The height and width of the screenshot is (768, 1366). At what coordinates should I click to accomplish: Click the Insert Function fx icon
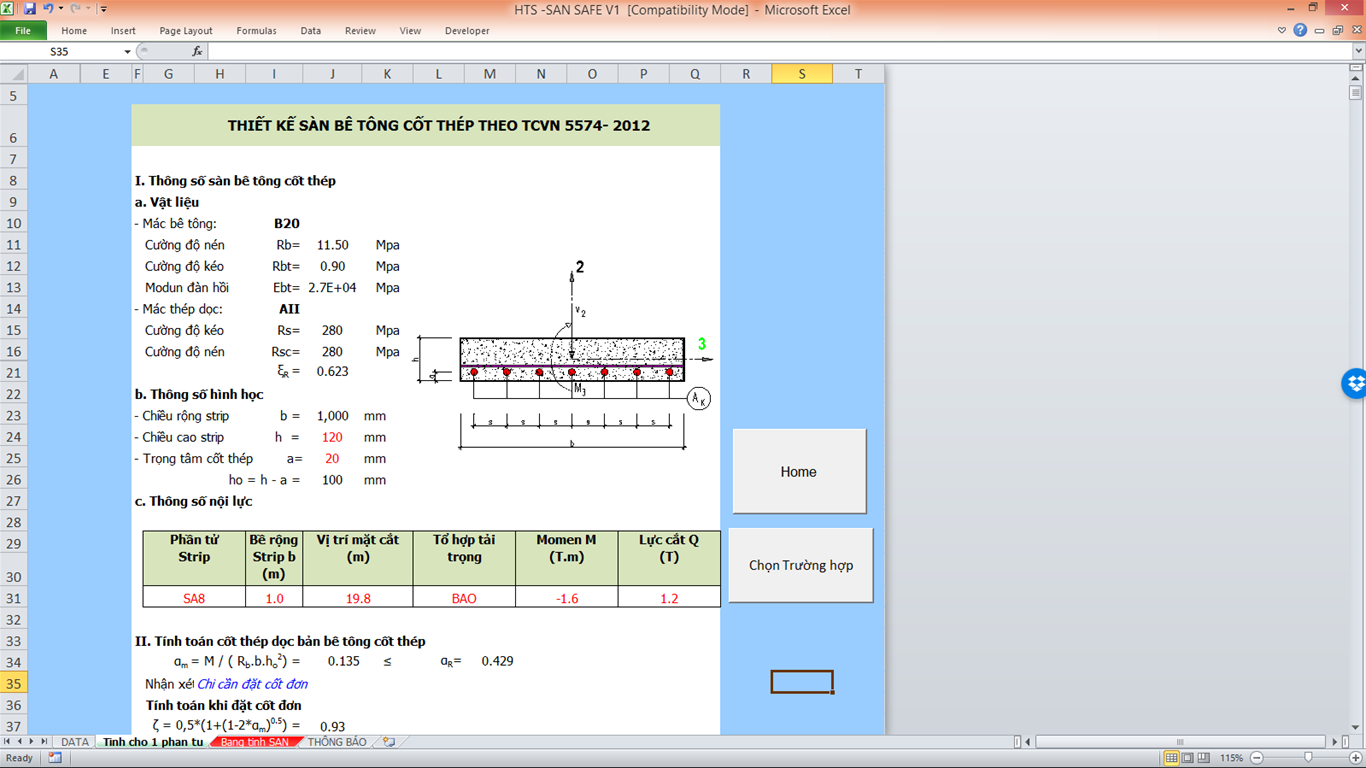197,51
